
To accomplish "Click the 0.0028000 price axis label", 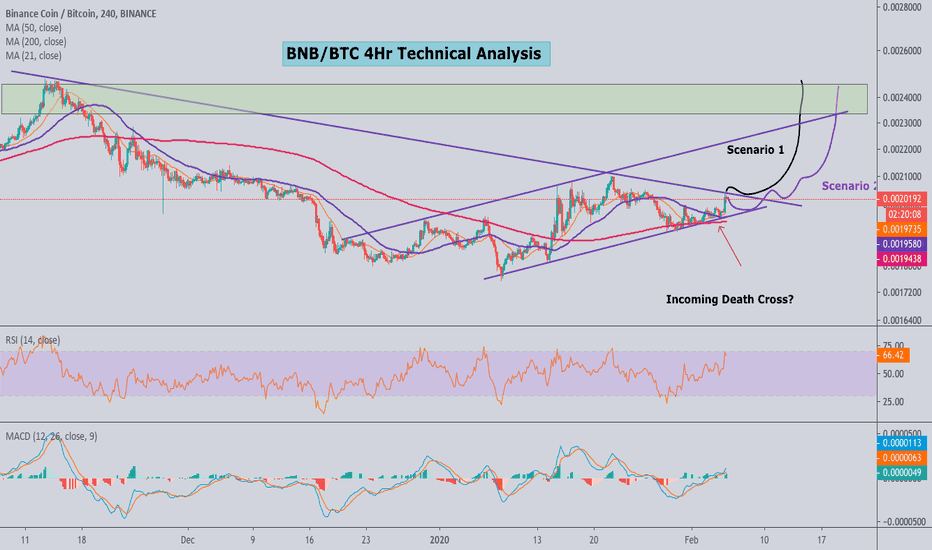I will [x=902, y=7].
